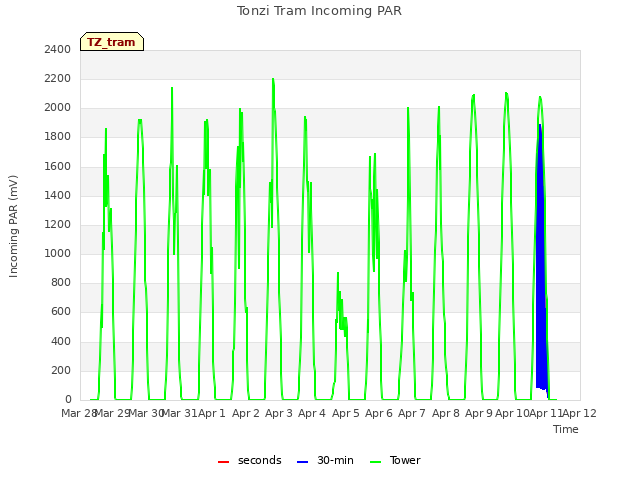Viewport: 640px width, 480px height.
Task: Click the 2200 y-axis tick label
Action: pyautogui.click(x=58, y=78)
